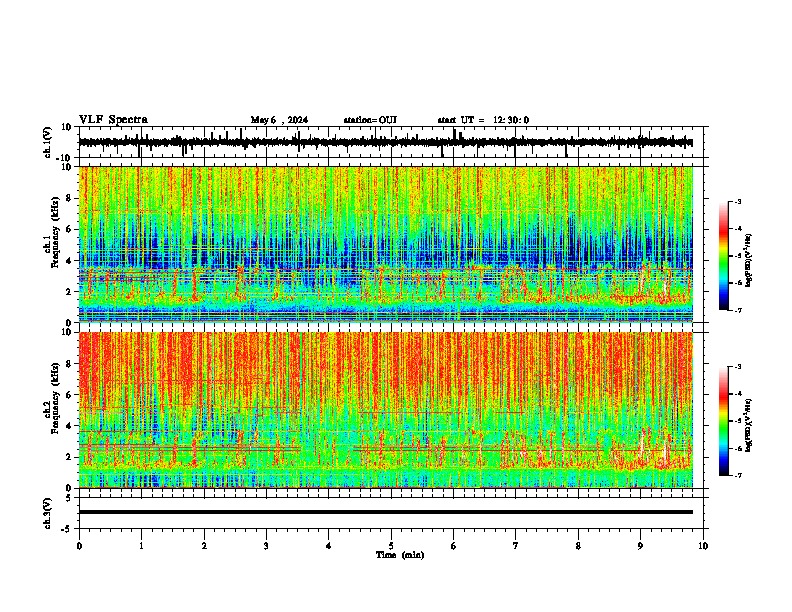Click the "8" kHz tick on ch.2 spectrogram
792x612 pixels.
70,364
